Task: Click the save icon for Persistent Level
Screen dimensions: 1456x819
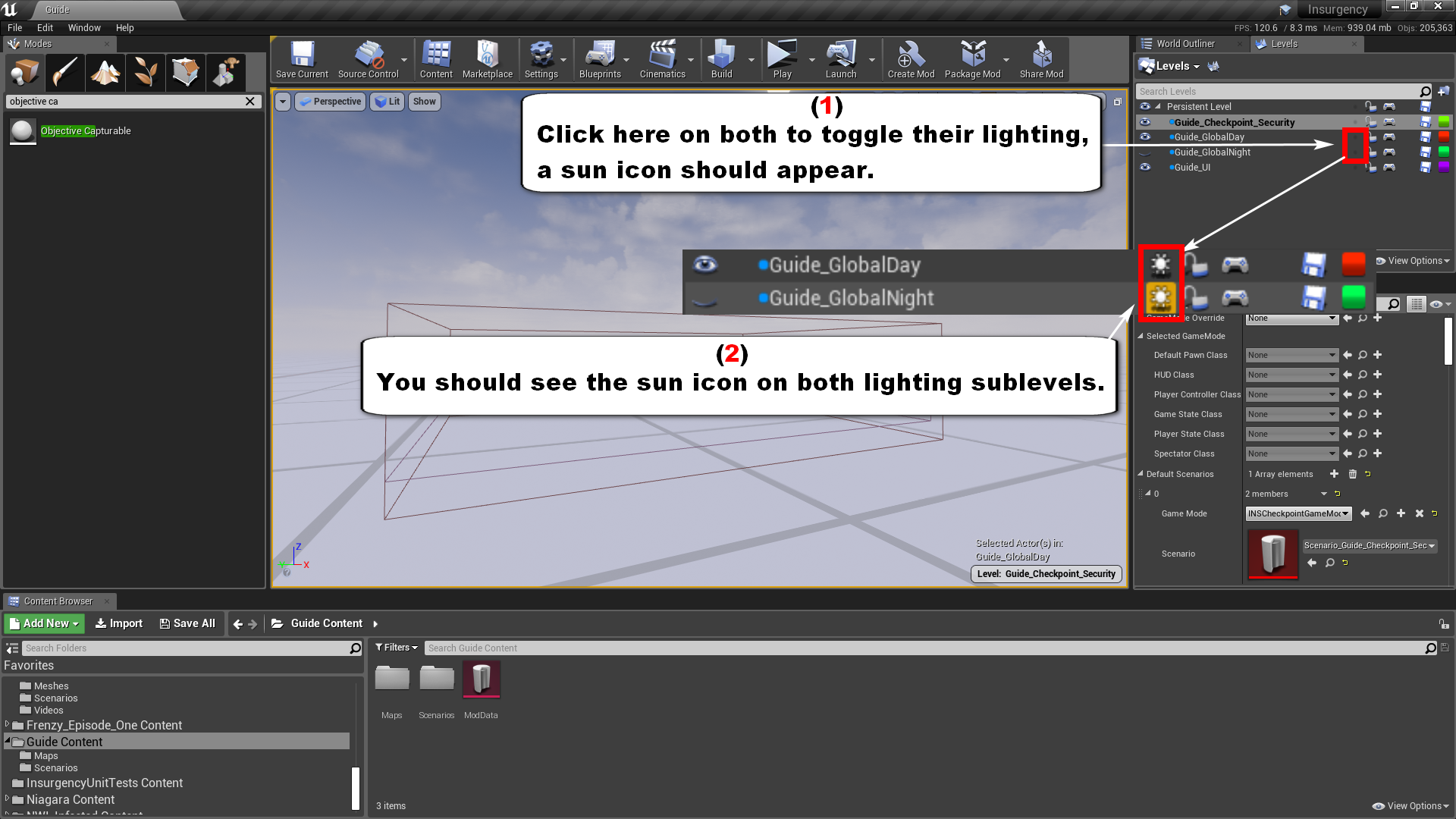Action: point(1426,107)
